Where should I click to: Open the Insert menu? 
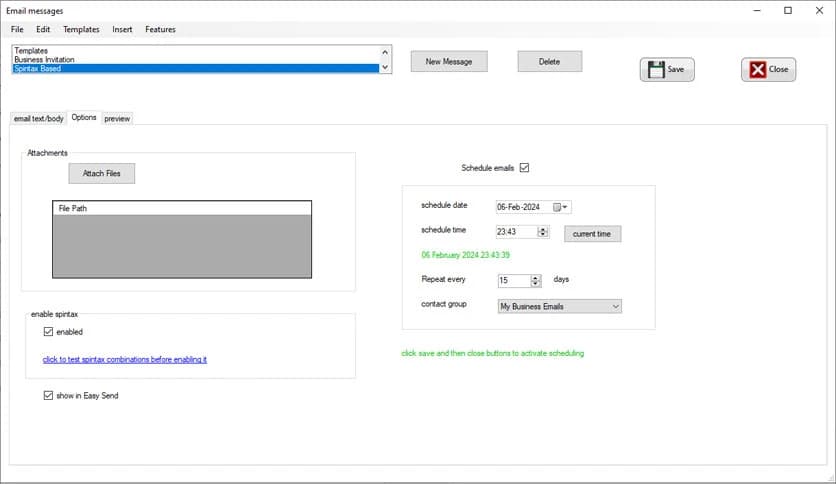tap(122, 29)
